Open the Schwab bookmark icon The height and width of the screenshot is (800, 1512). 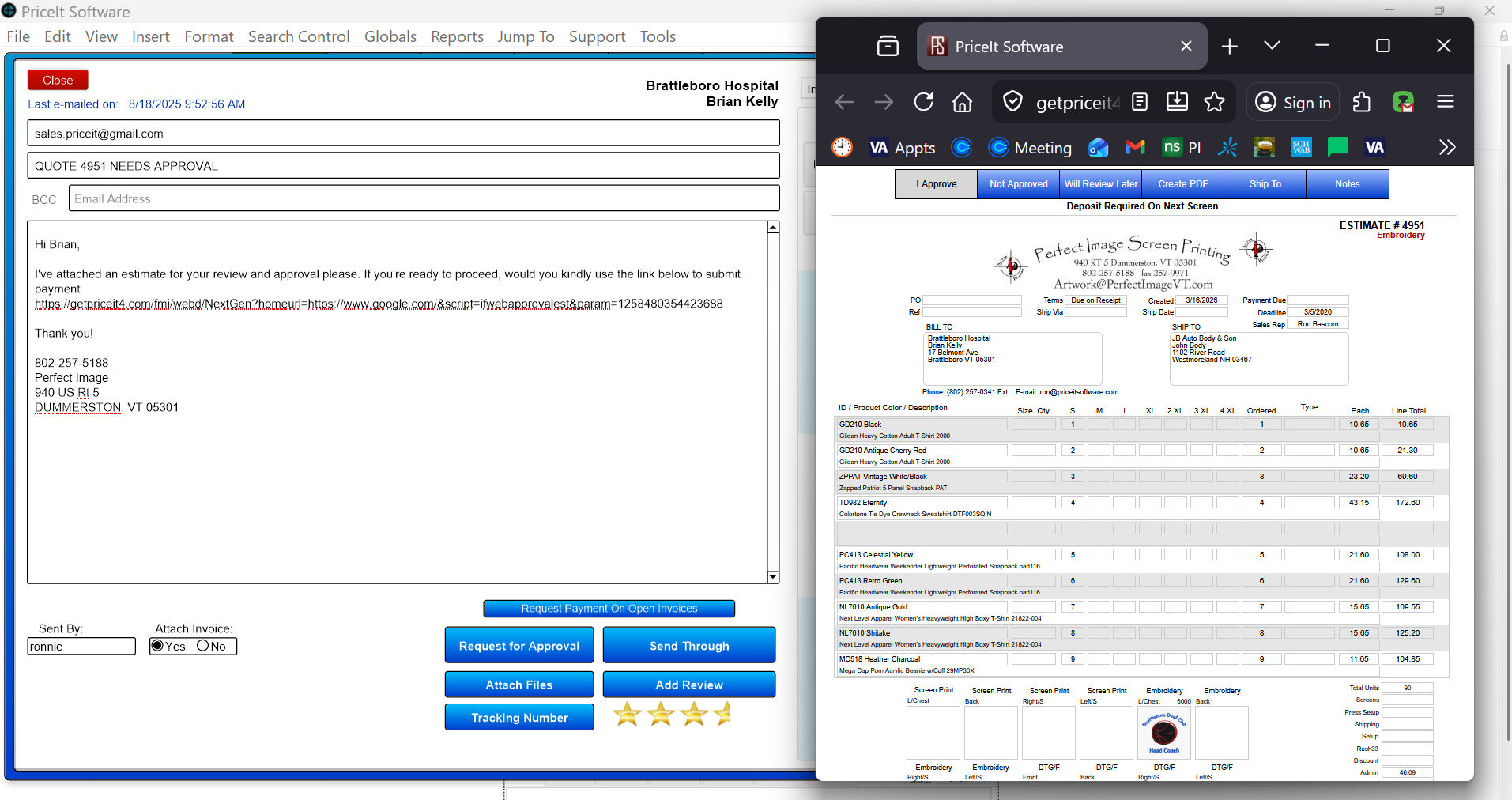(x=1301, y=147)
